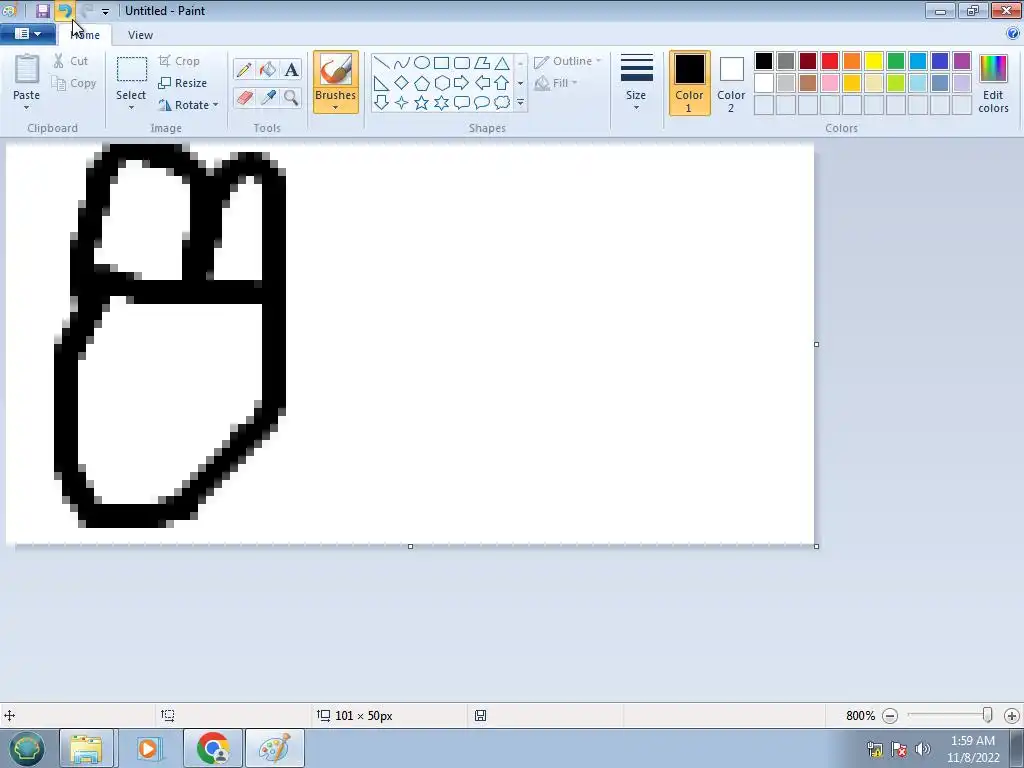Activate Color 1 foreground selector
1024x768 pixels.
[690, 83]
